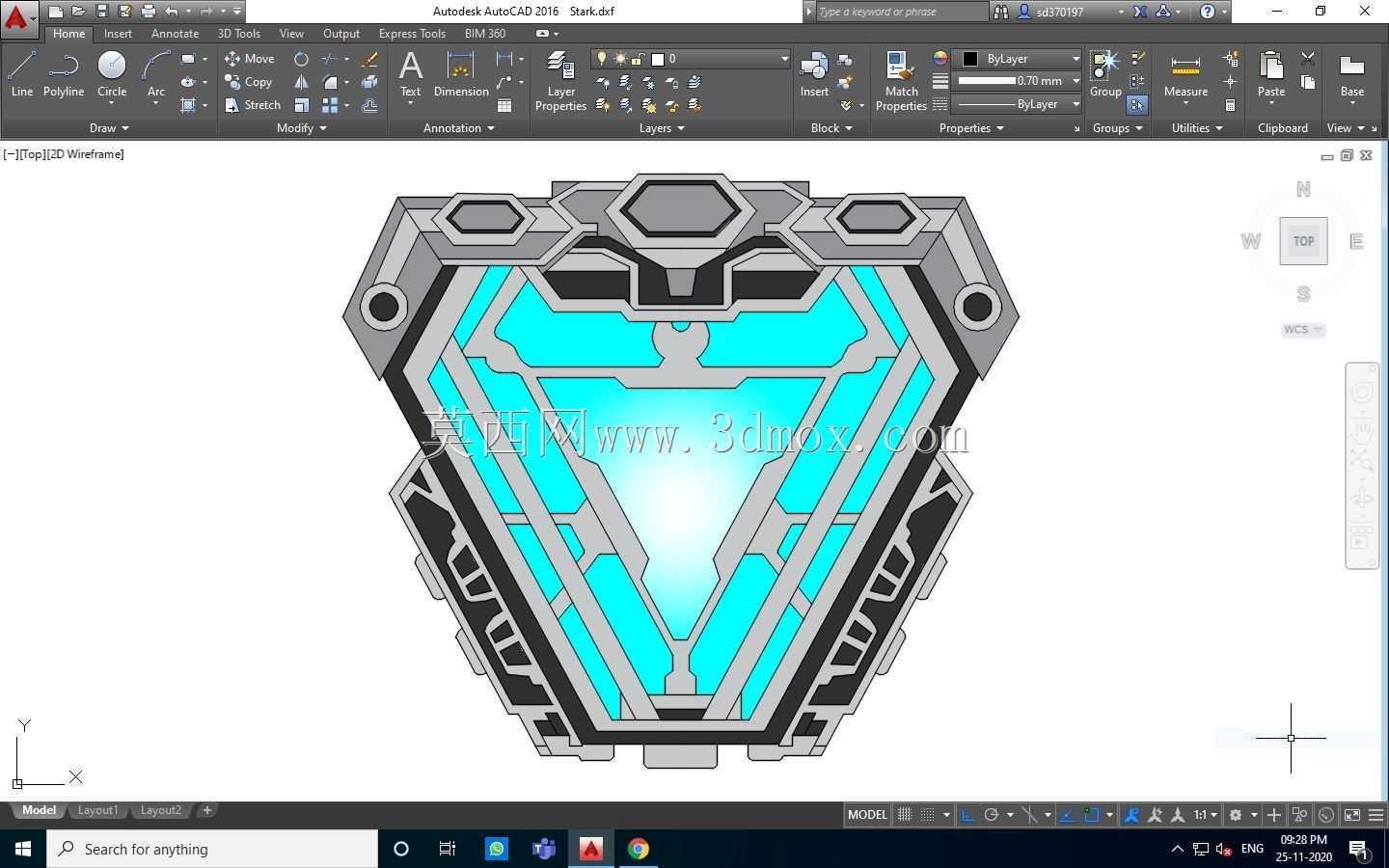Toggle group selection mode in Groups panel
This screenshot has width=1389, height=868.
pyautogui.click(x=1137, y=105)
